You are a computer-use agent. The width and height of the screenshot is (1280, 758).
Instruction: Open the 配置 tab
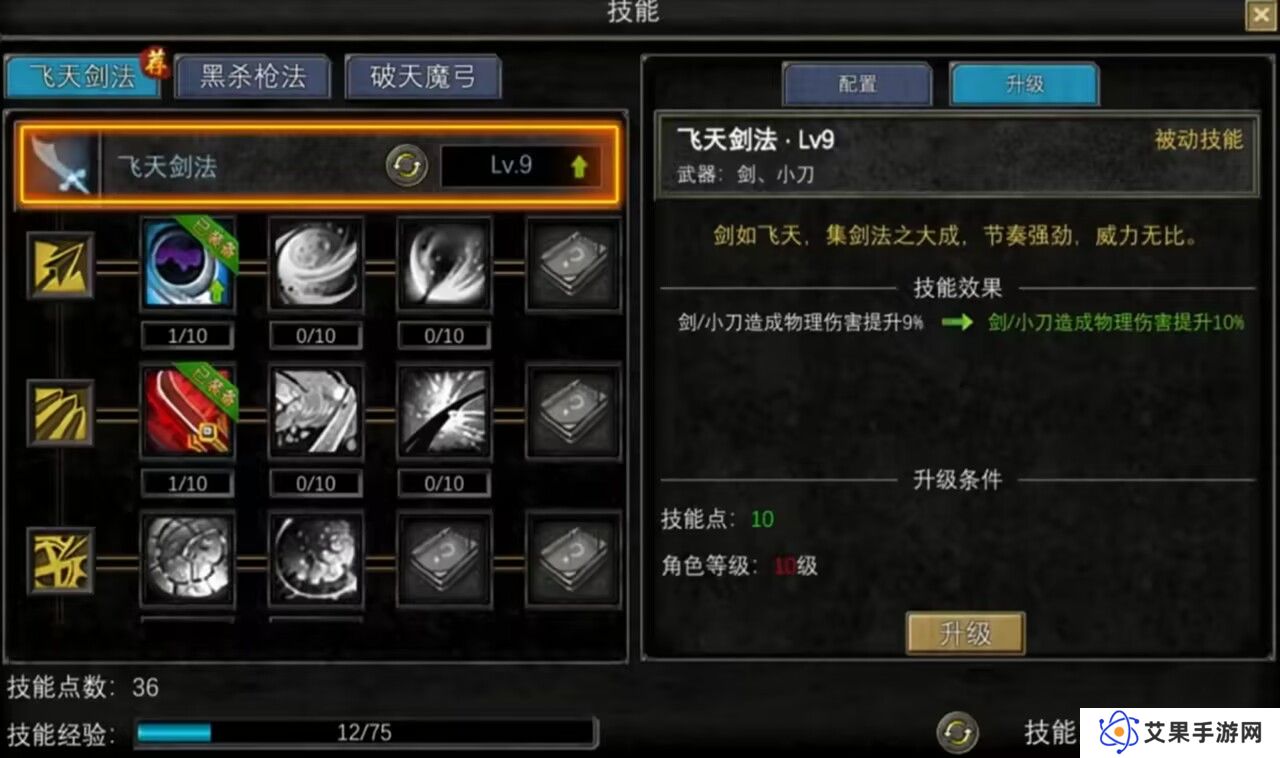click(x=857, y=84)
